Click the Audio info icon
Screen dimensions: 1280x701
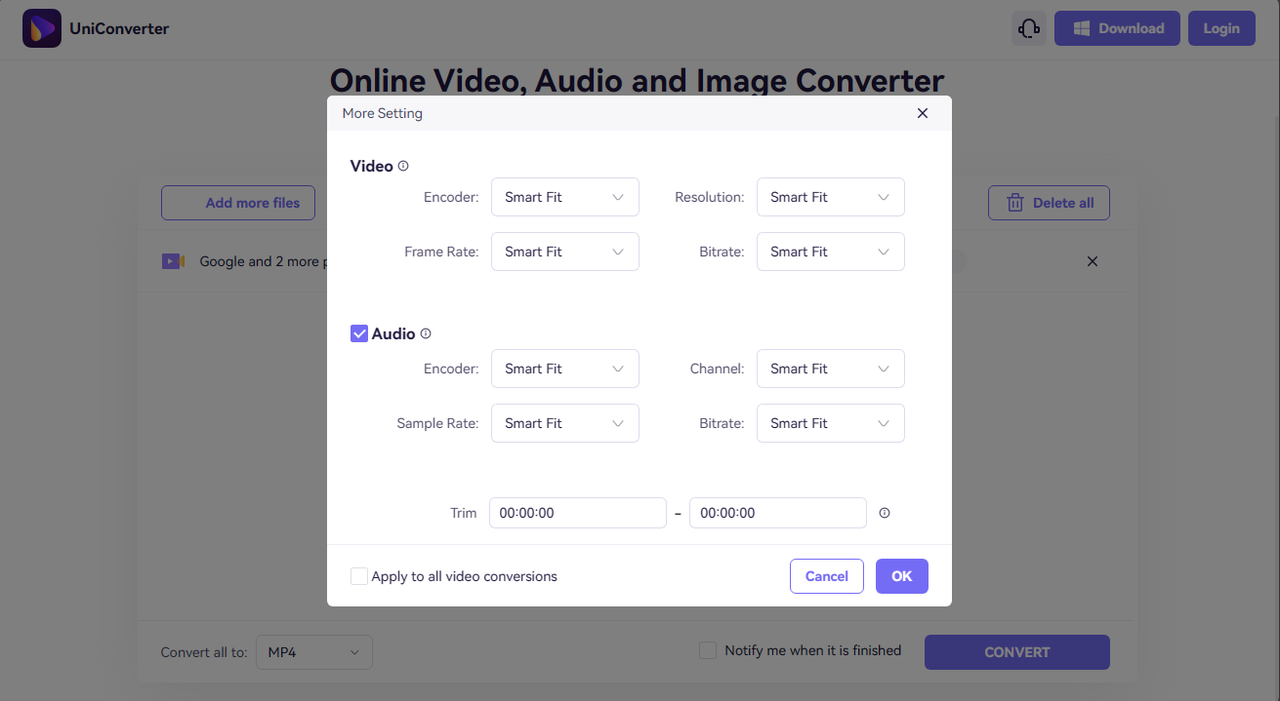click(425, 334)
